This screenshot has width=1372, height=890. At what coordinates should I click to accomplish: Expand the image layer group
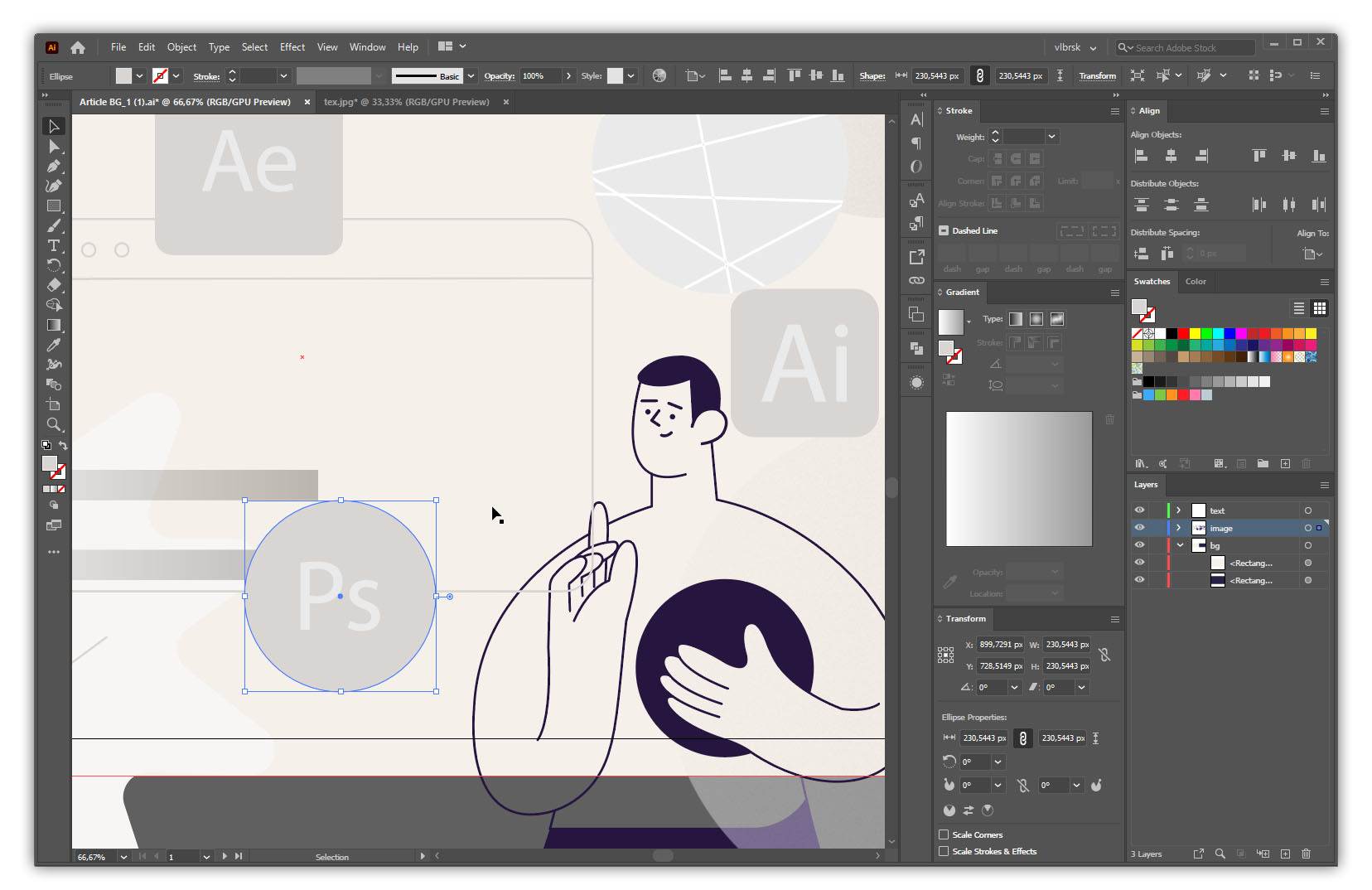(1178, 528)
